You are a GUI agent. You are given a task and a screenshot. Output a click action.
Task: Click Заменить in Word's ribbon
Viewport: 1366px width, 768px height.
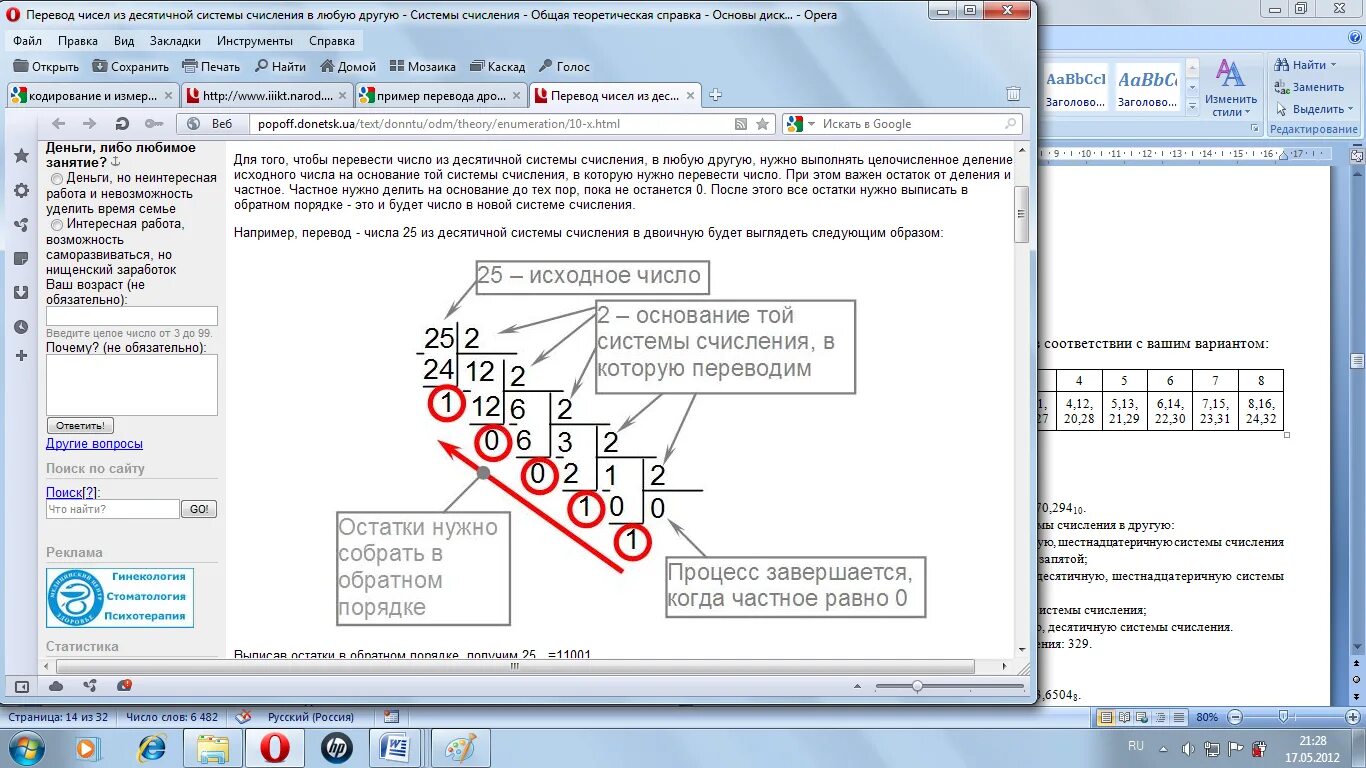1309,87
